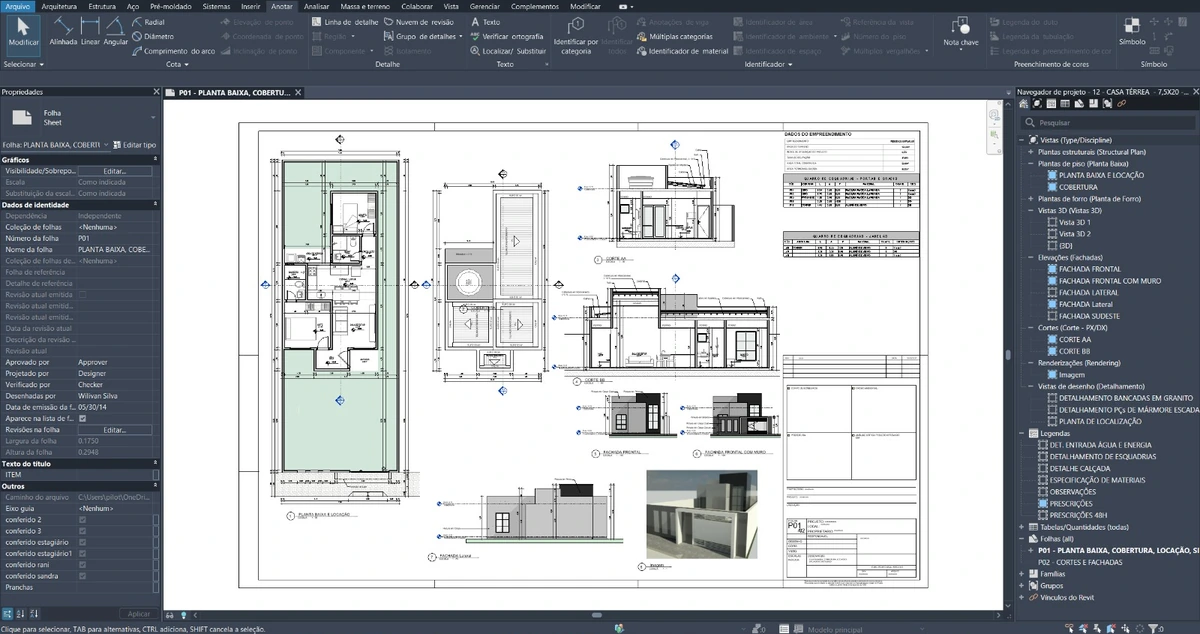Collapse the Vistas (Type/Discipline) tree node
The image size is (1200, 634).
pyautogui.click(x=1021, y=140)
